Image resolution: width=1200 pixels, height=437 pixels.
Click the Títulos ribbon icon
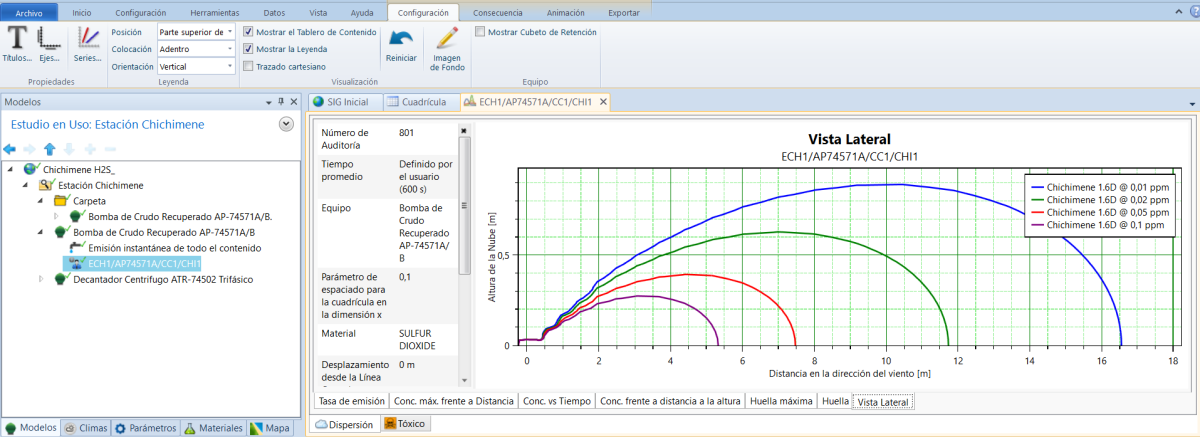18,42
